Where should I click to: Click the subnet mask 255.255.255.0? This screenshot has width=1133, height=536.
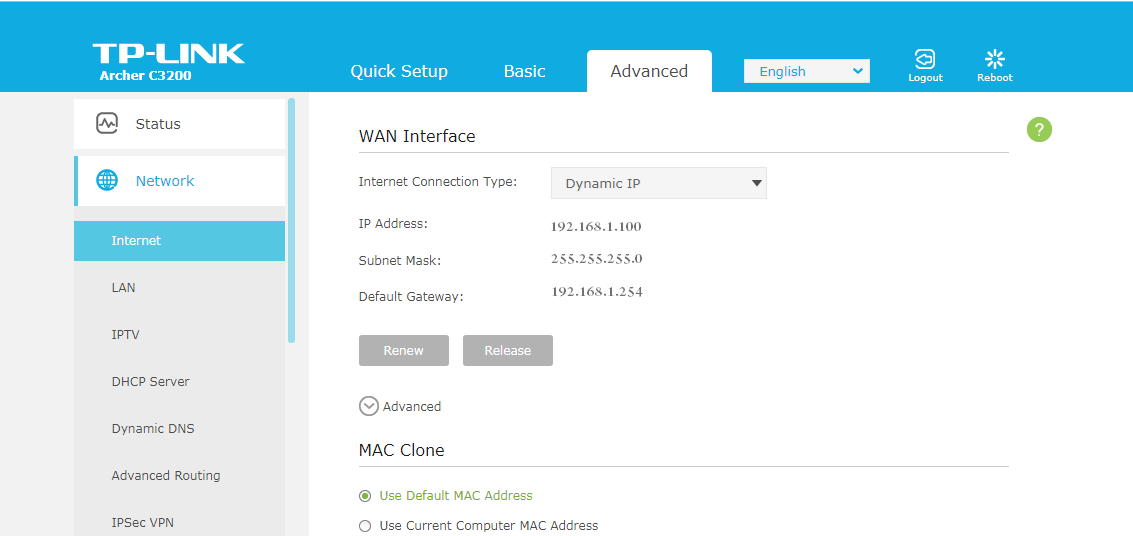click(x=597, y=259)
